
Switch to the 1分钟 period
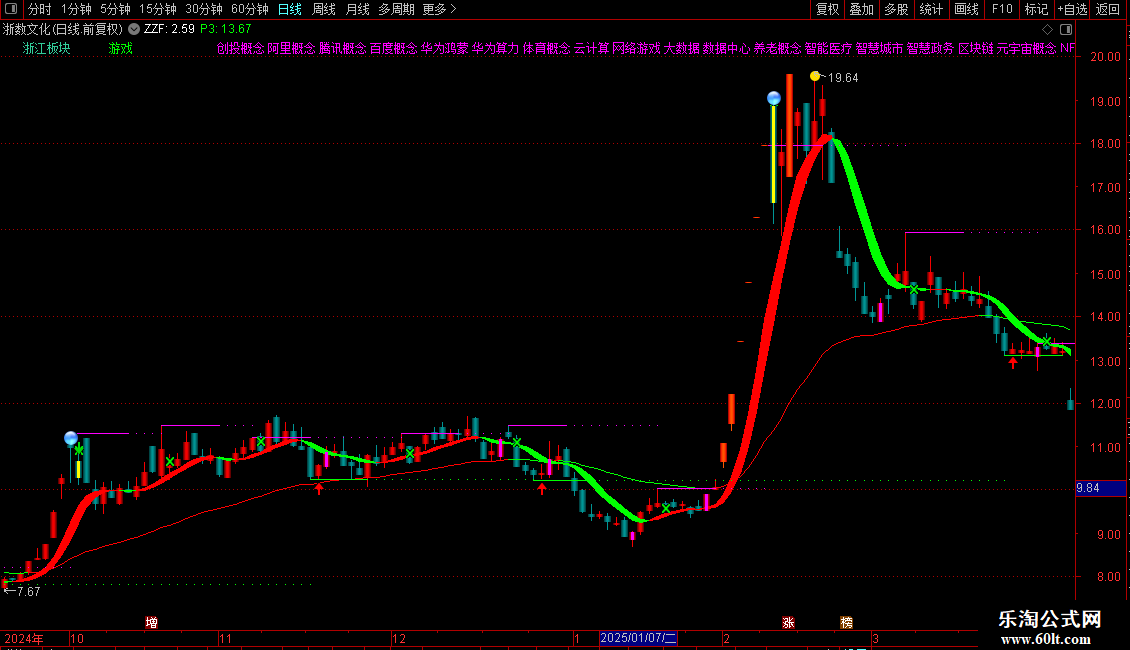click(76, 9)
